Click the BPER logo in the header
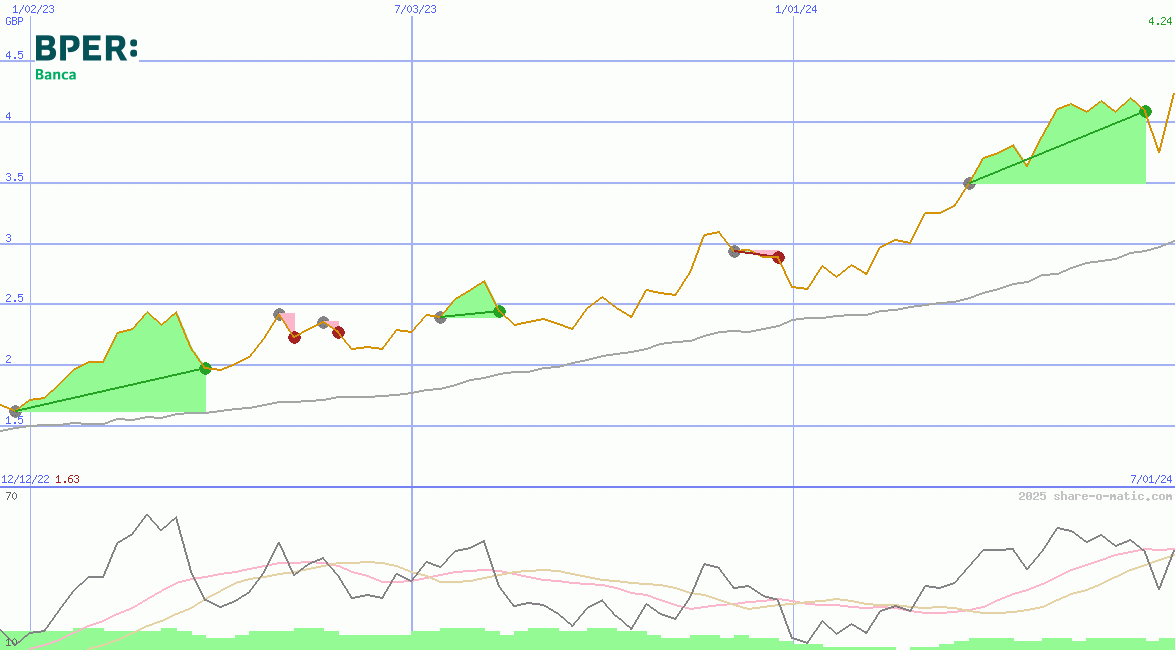This screenshot has width=1175, height=650. pos(86,48)
